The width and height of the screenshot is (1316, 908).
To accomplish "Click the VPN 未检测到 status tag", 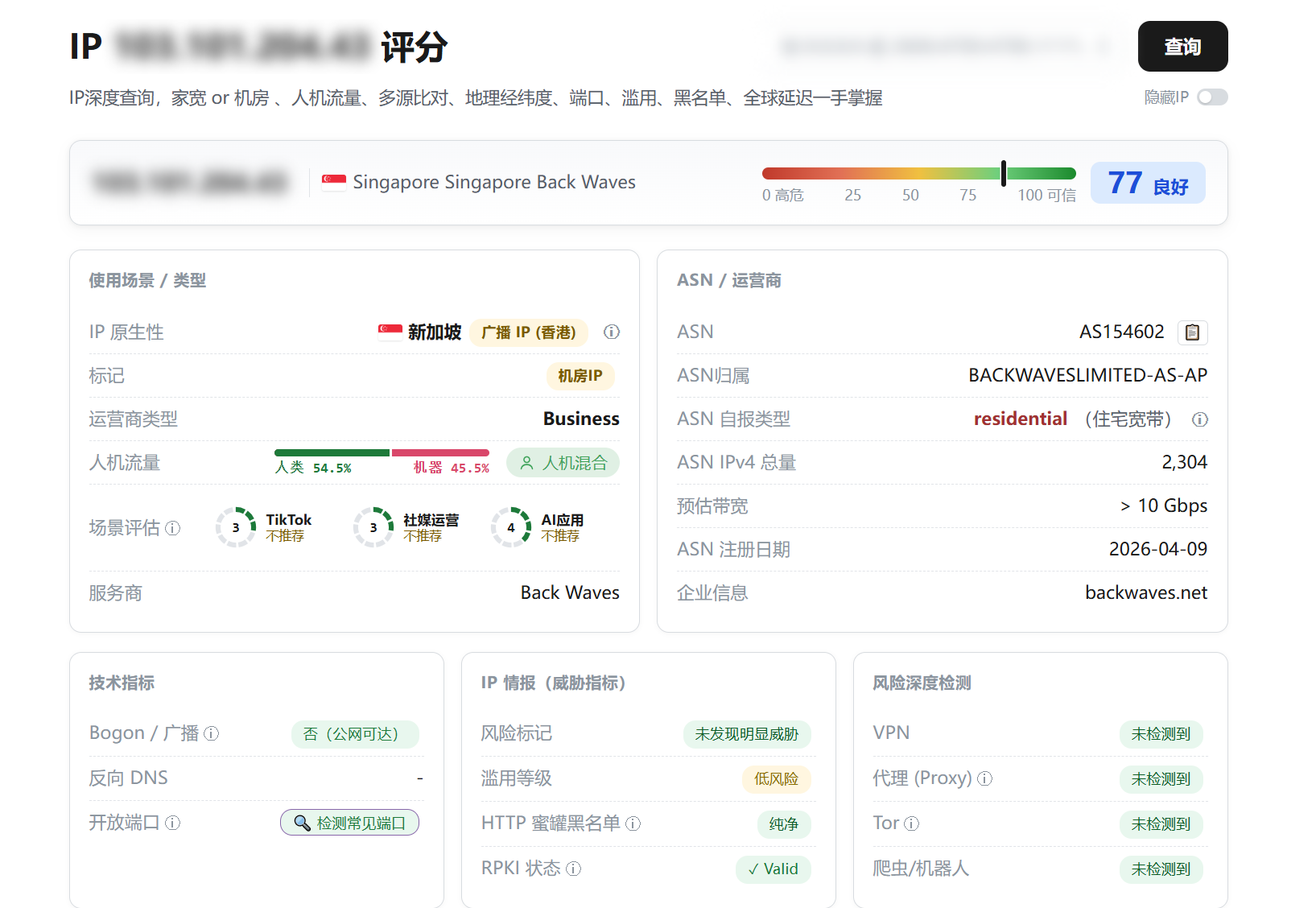I will pos(1161,734).
